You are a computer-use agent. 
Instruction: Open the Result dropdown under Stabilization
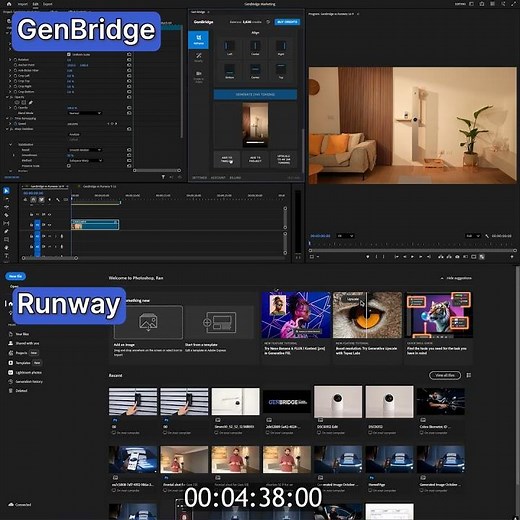[x=85, y=150]
